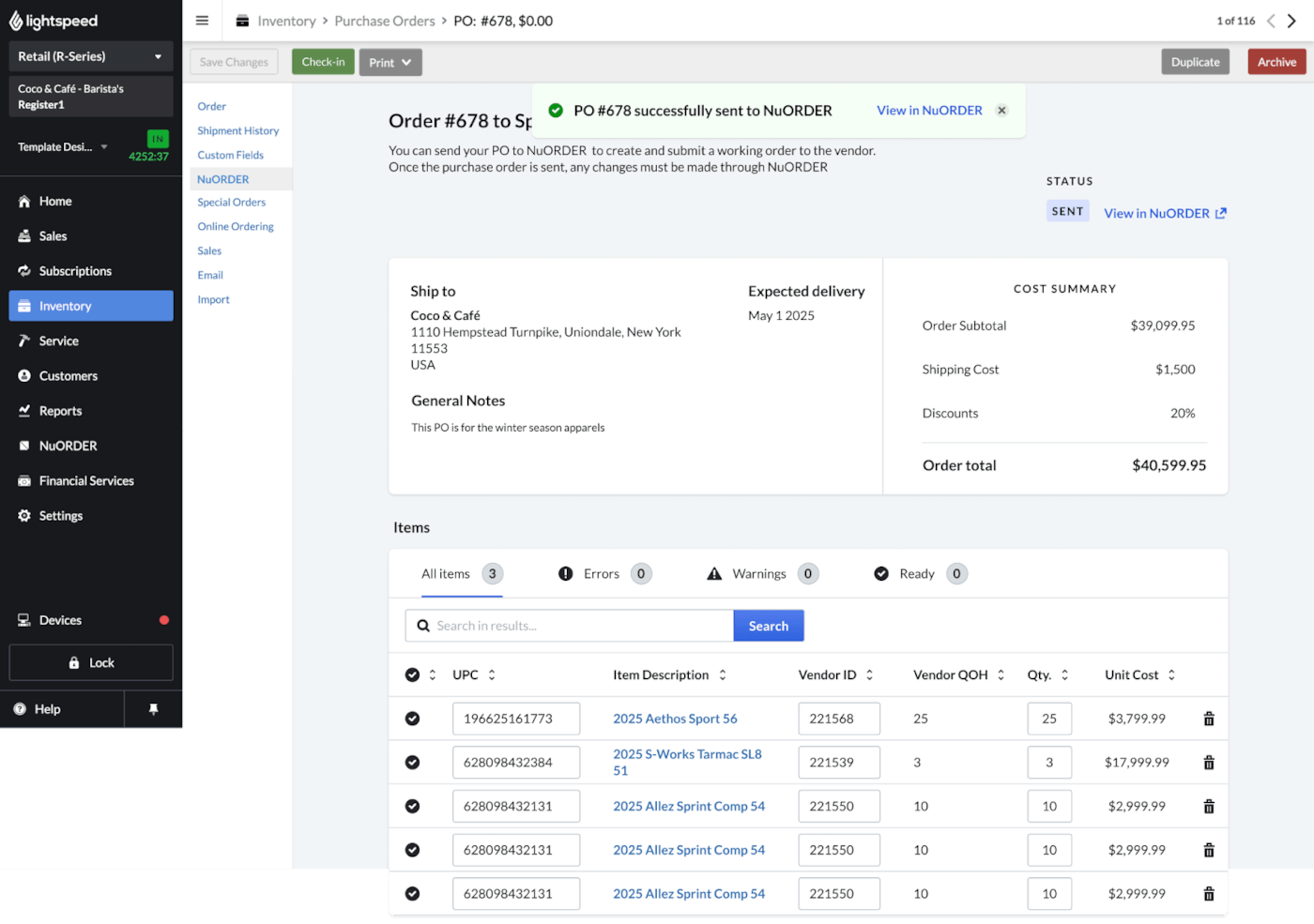Click the green IN clock status badge
This screenshot has height=924, width=1314.
coord(158,139)
